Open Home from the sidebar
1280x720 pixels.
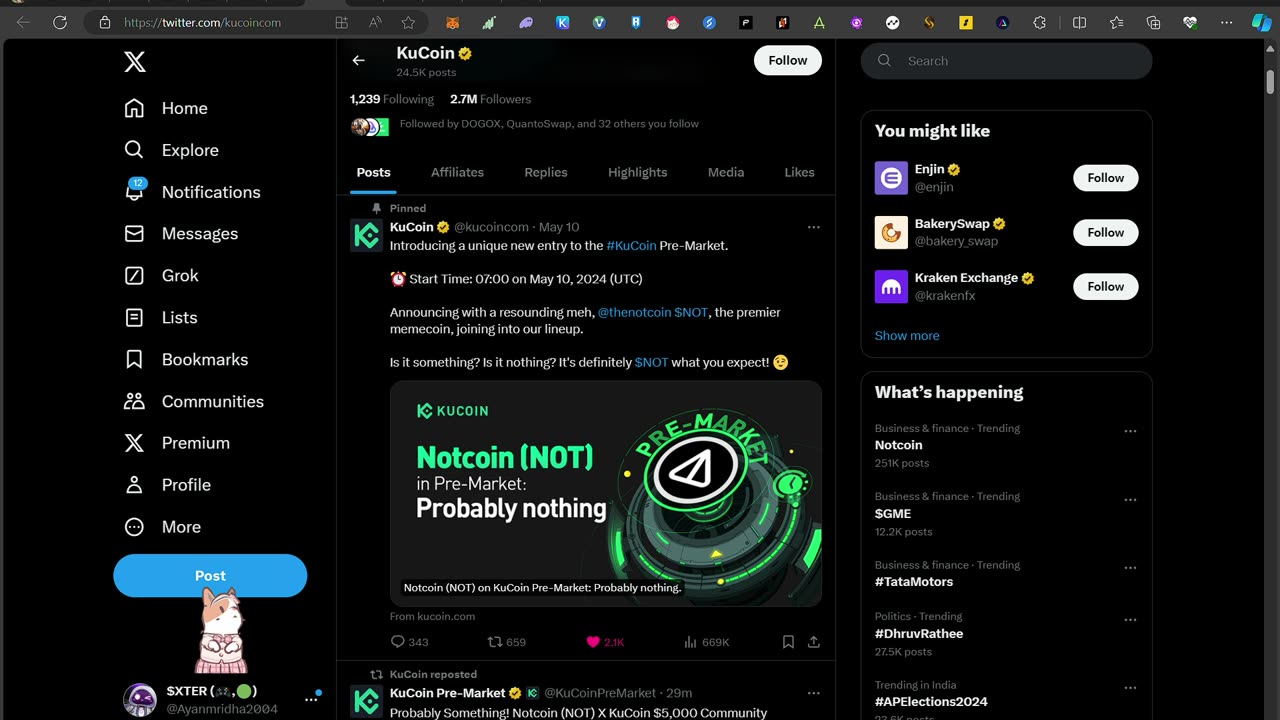tap(166, 108)
